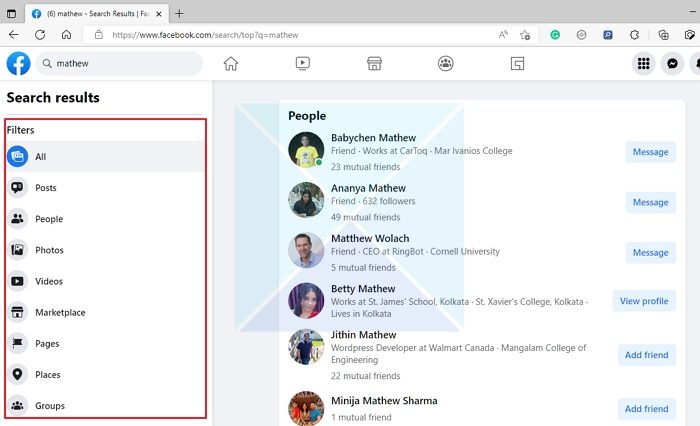Select the People filter
The height and width of the screenshot is (426, 700).
(x=105, y=219)
